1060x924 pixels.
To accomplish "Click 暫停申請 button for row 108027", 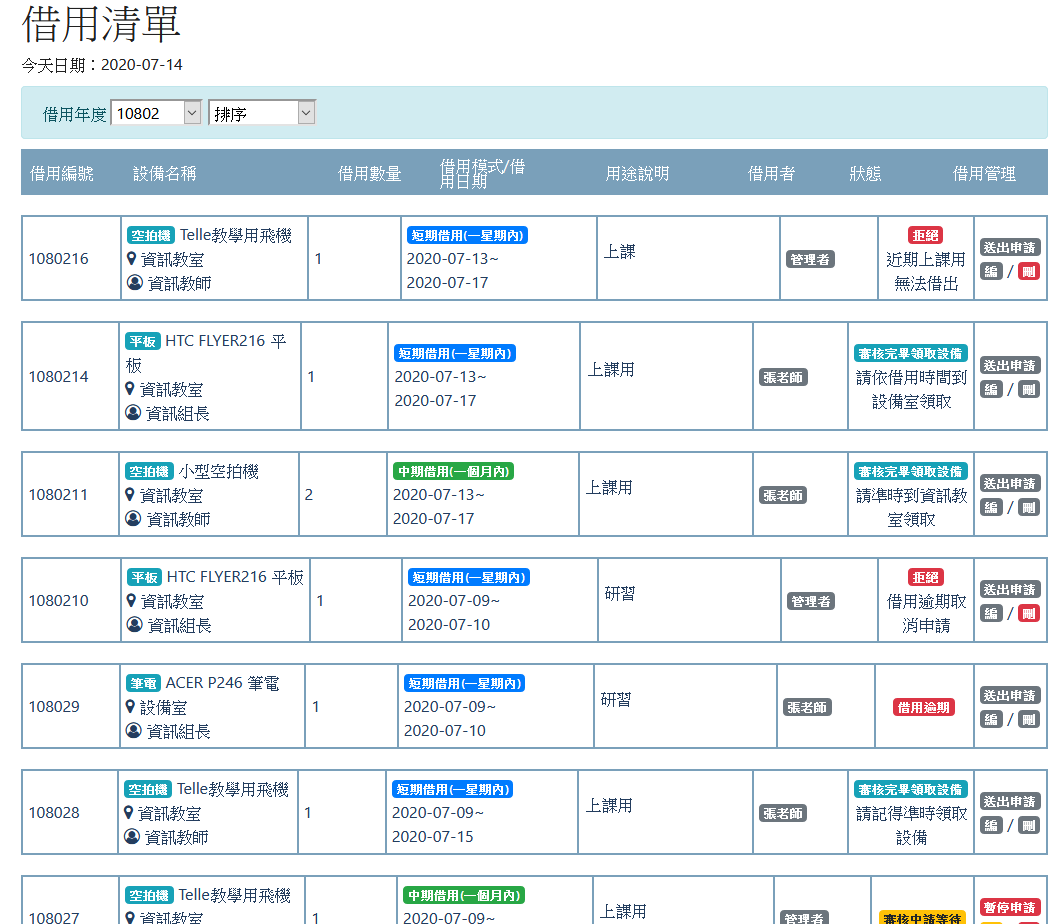I will coord(1009,908).
